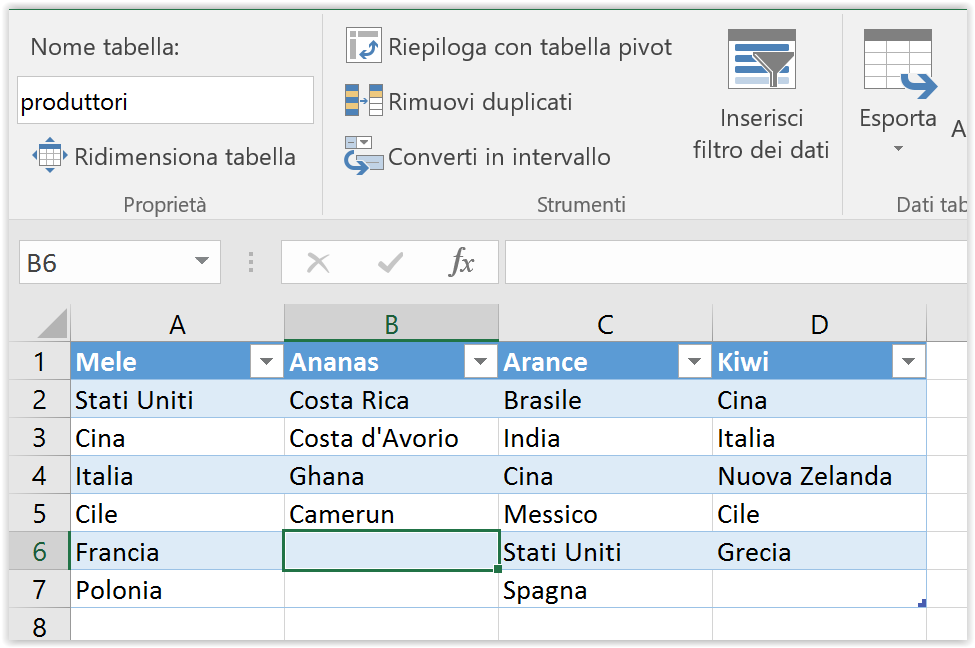This screenshot has width=975, height=648.
Task: Click the Esporta table icon
Action: (x=900, y=64)
